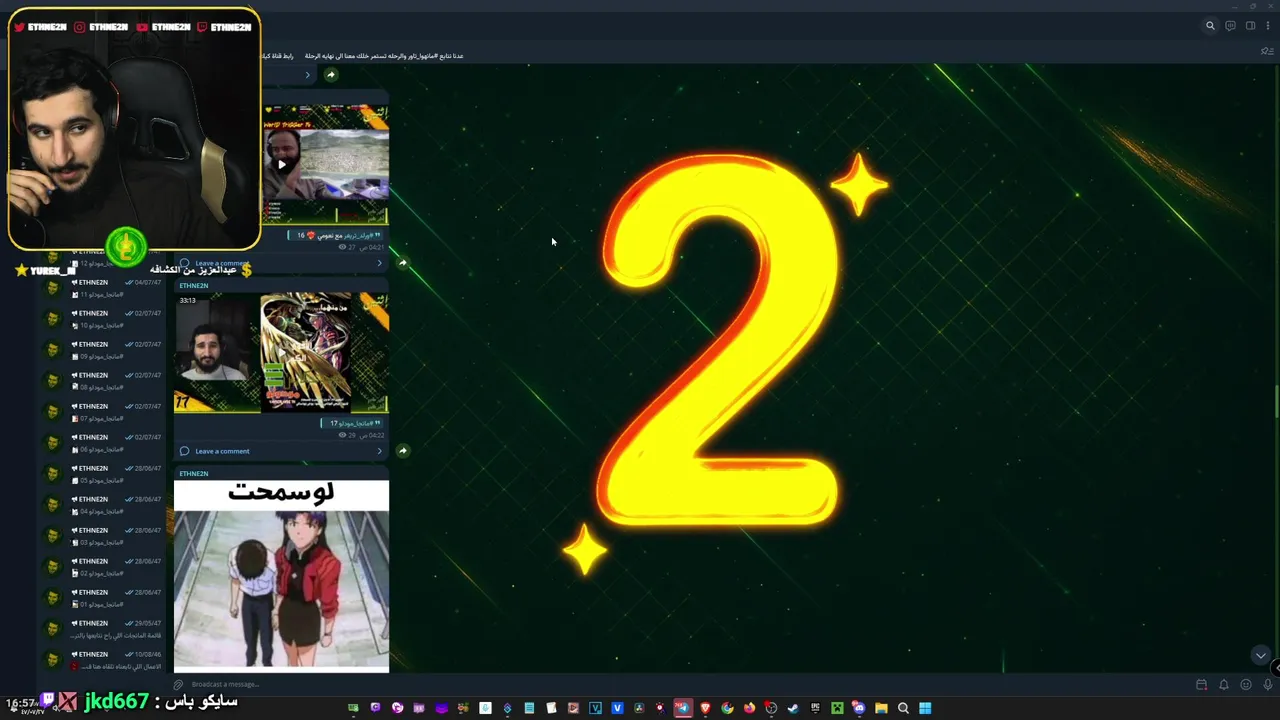Open search in the Telegram channel header
Screen dimensions: 1280x720
1210,26
